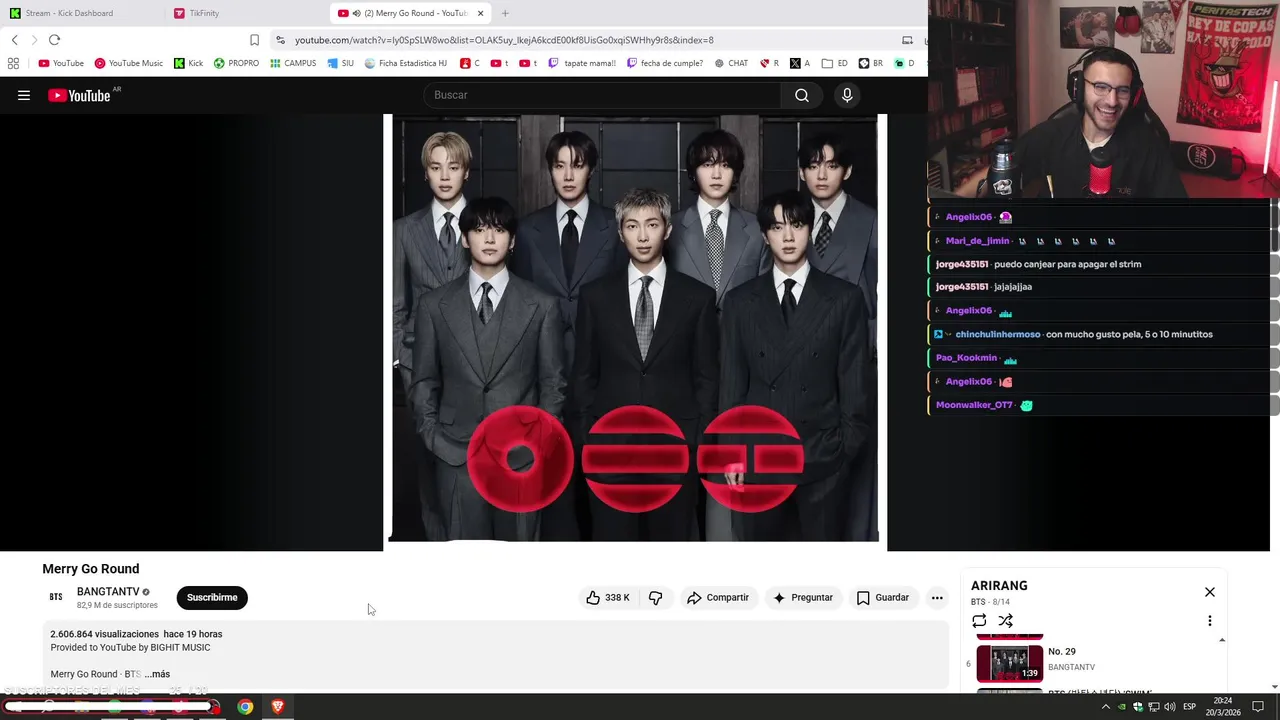Dislike the Merry Go Round video
The height and width of the screenshot is (720, 1280).
click(656, 597)
